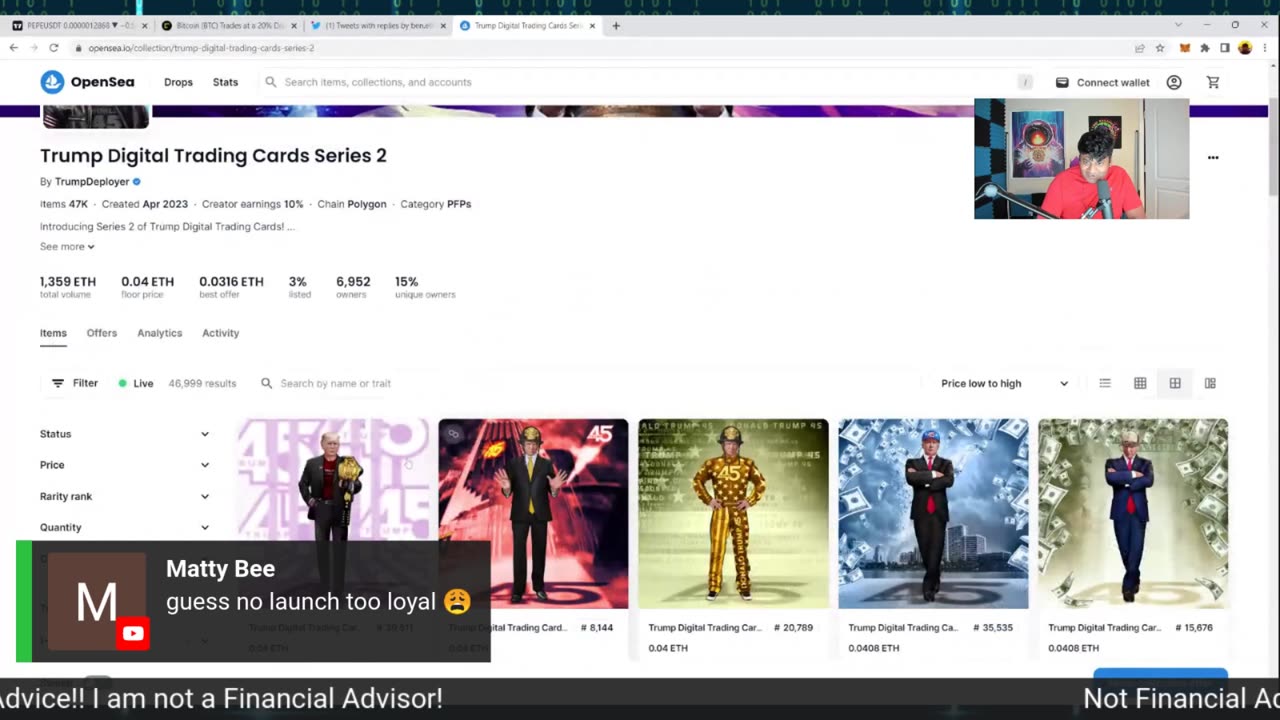
Task: Click the browser share page icon
Action: (1139, 48)
